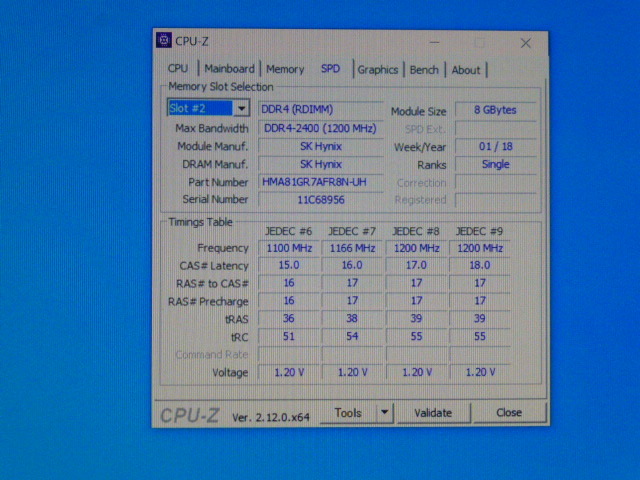Click the tRAS value 38
Image resolution: width=640 pixels, height=480 pixels.
[352, 318]
